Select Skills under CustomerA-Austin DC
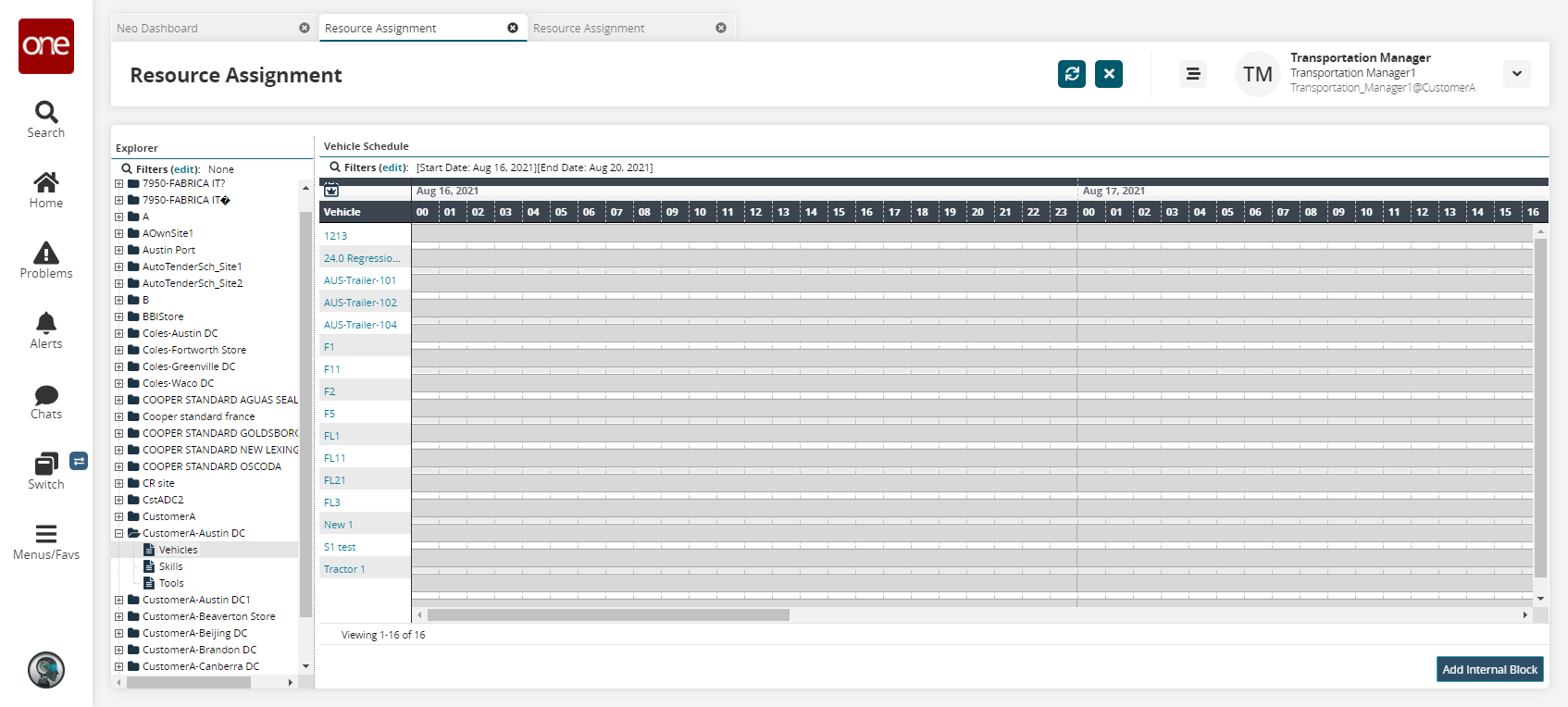This screenshot has height=707, width=1568. coord(171,566)
